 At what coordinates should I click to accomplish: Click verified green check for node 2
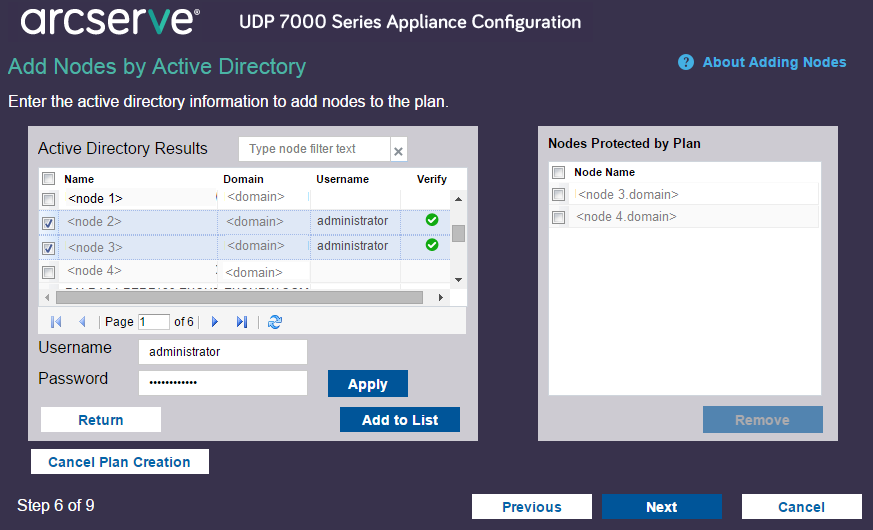pos(432,220)
